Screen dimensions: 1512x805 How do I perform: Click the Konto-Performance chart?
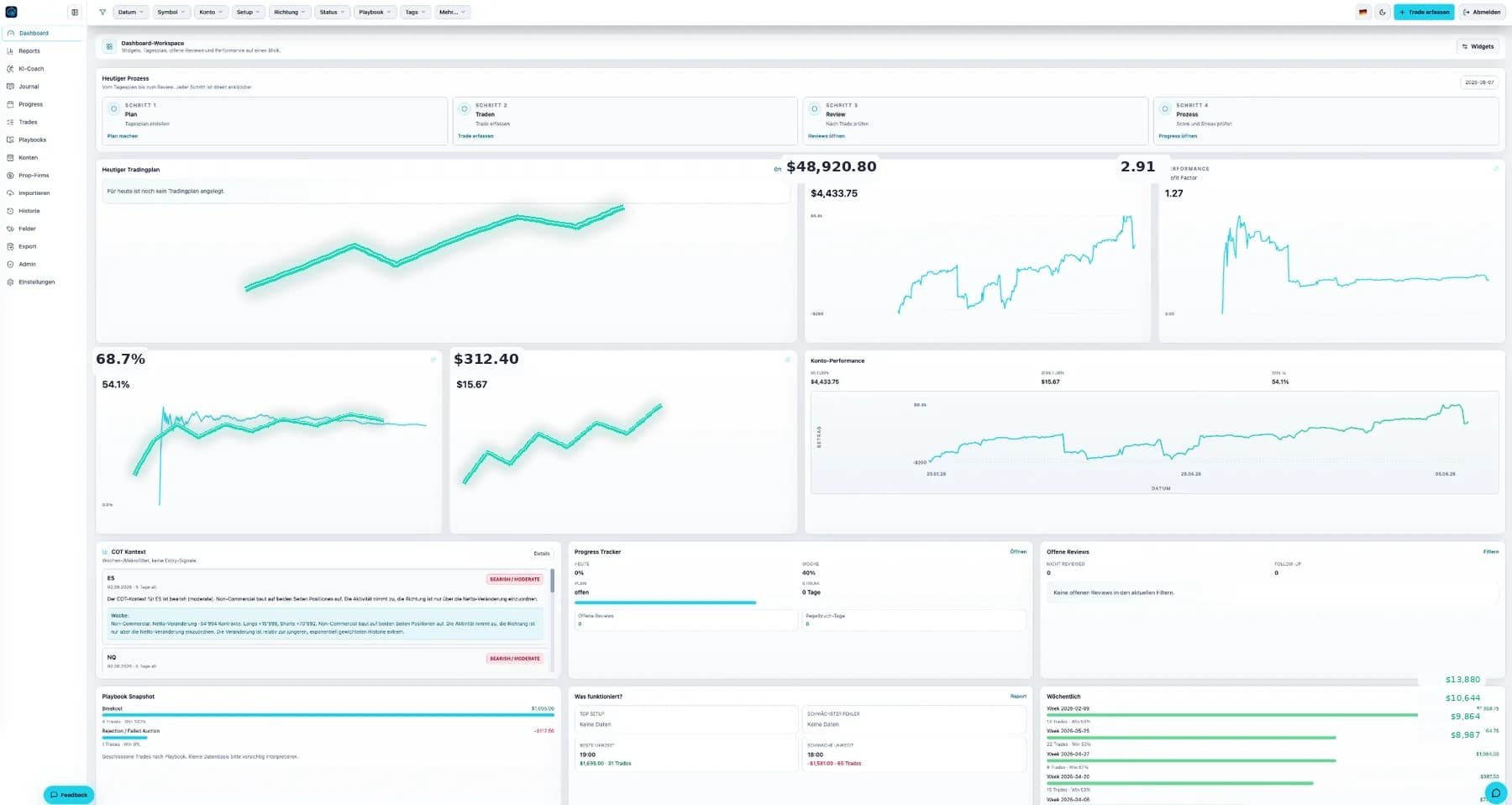pyautogui.click(x=1154, y=442)
